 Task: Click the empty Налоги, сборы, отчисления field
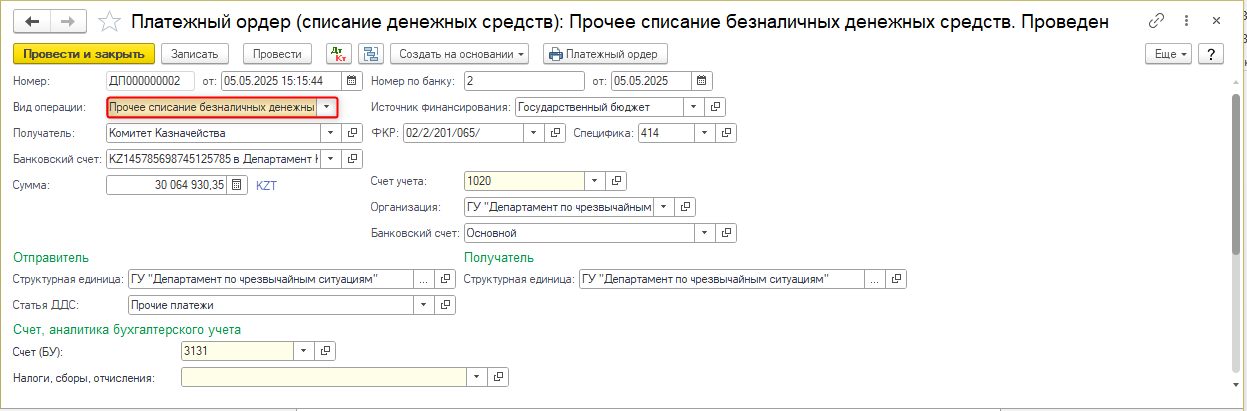point(324,377)
